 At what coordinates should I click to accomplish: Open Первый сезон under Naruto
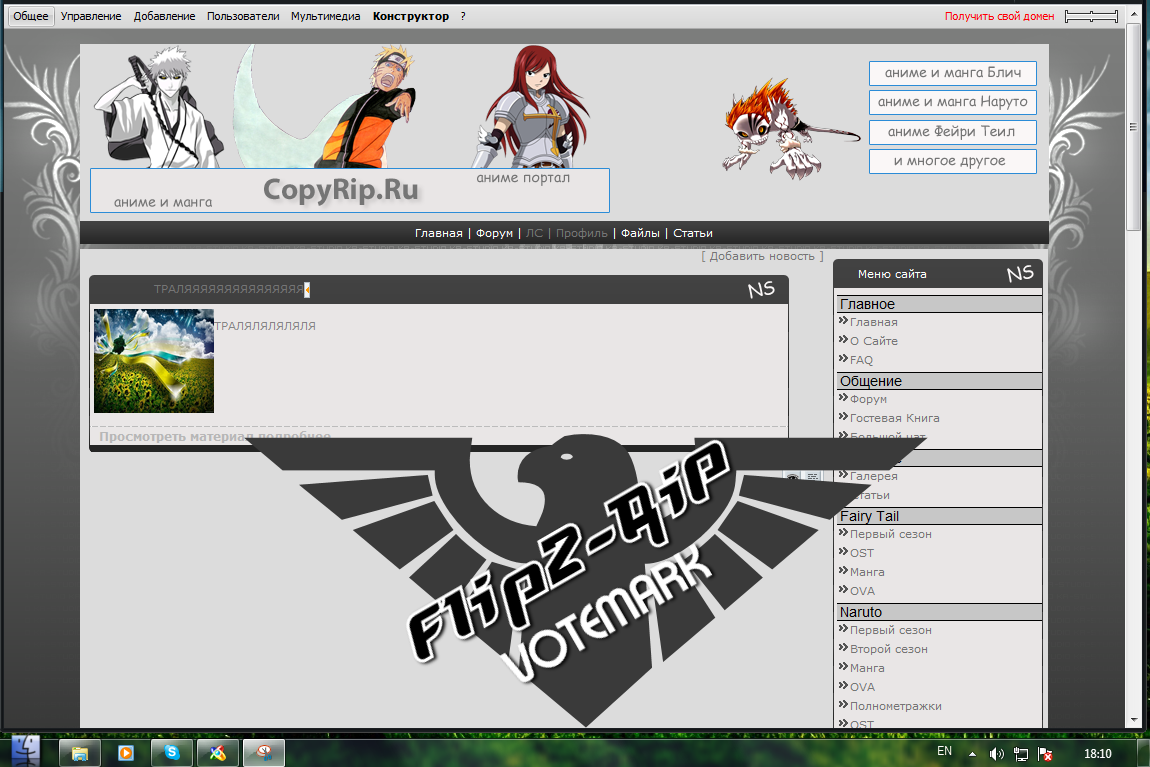coord(890,630)
